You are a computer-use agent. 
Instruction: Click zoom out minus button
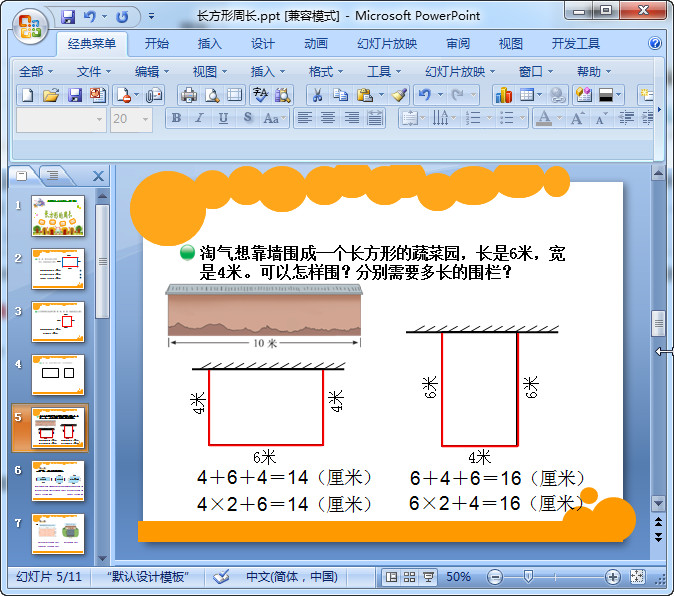click(x=495, y=577)
